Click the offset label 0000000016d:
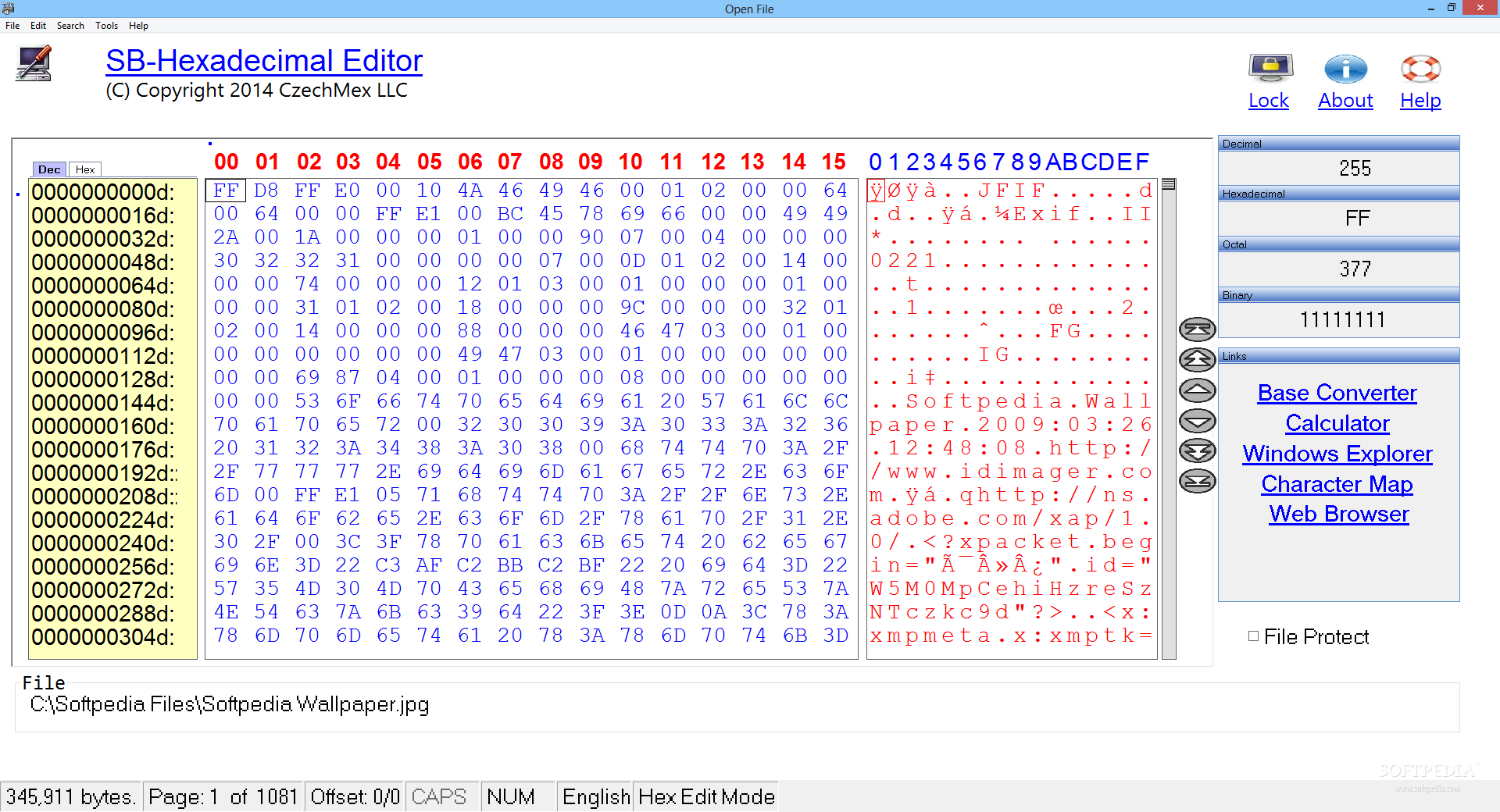The height and width of the screenshot is (812, 1500). pos(103,215)
